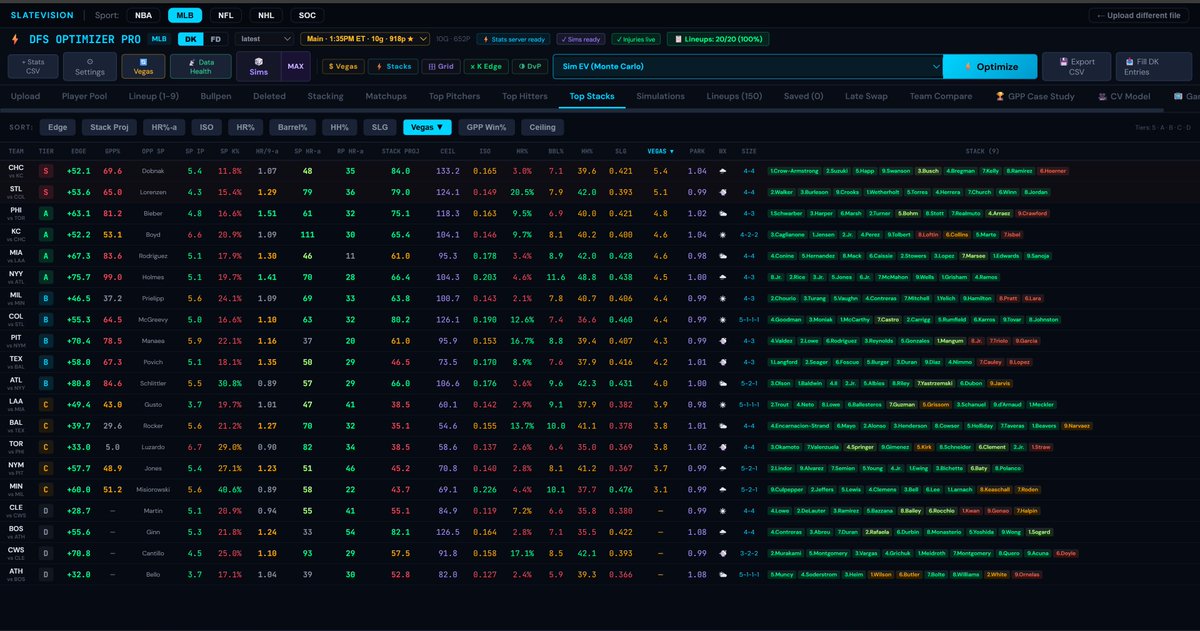Click the D tier badge for CLE
Viewport: 1200px width, 631px height.
(47, 510)
